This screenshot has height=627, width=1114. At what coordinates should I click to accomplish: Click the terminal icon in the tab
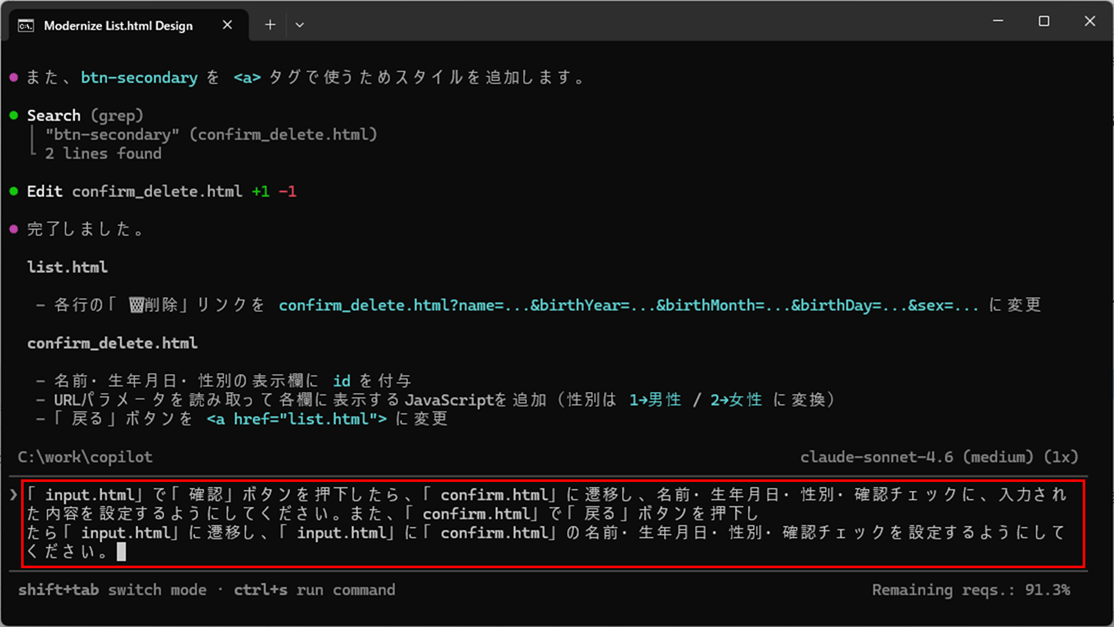pyautogui.click(x=26, y=25)
